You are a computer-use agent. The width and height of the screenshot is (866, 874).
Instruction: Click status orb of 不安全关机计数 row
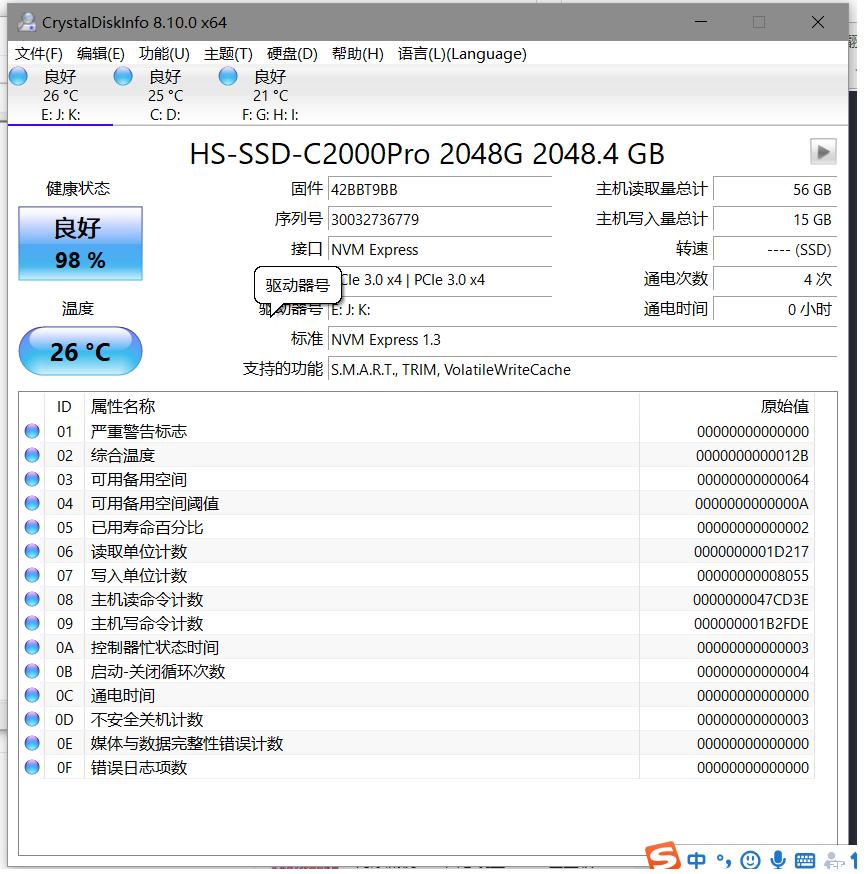pyautogui.click(x=32, y=718)
